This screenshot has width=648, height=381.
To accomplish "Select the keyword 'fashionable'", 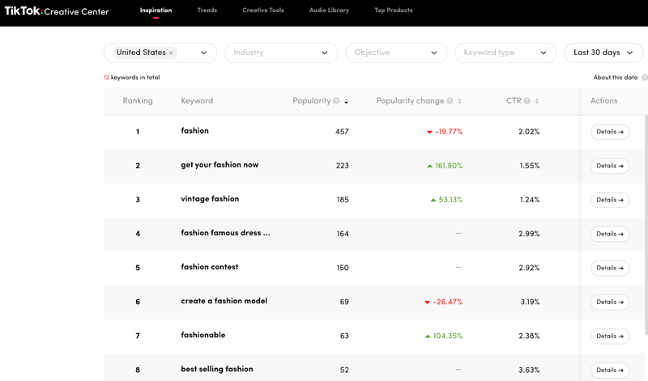I will point(203,335).
